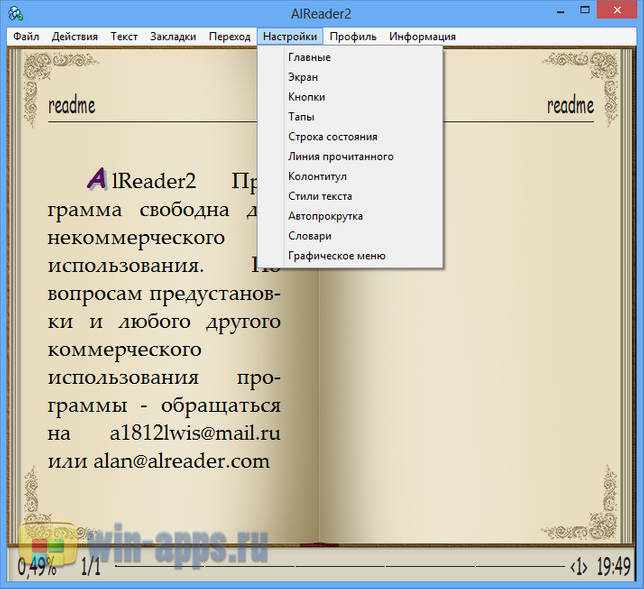Click the 1/1 page counter
The image size is (644, 589).
tap(91, 567)
